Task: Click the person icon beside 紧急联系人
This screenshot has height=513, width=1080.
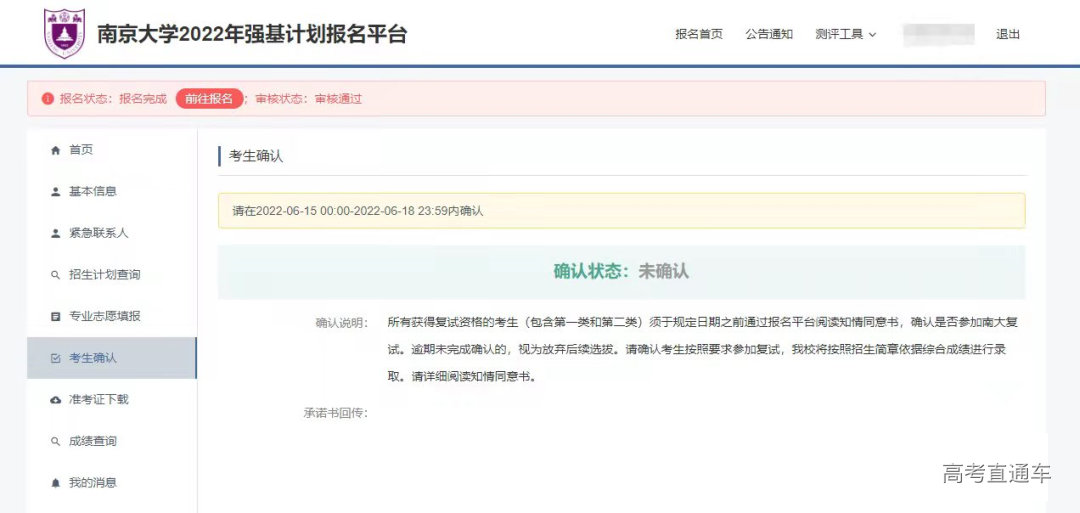Action: tap(56, 233)
